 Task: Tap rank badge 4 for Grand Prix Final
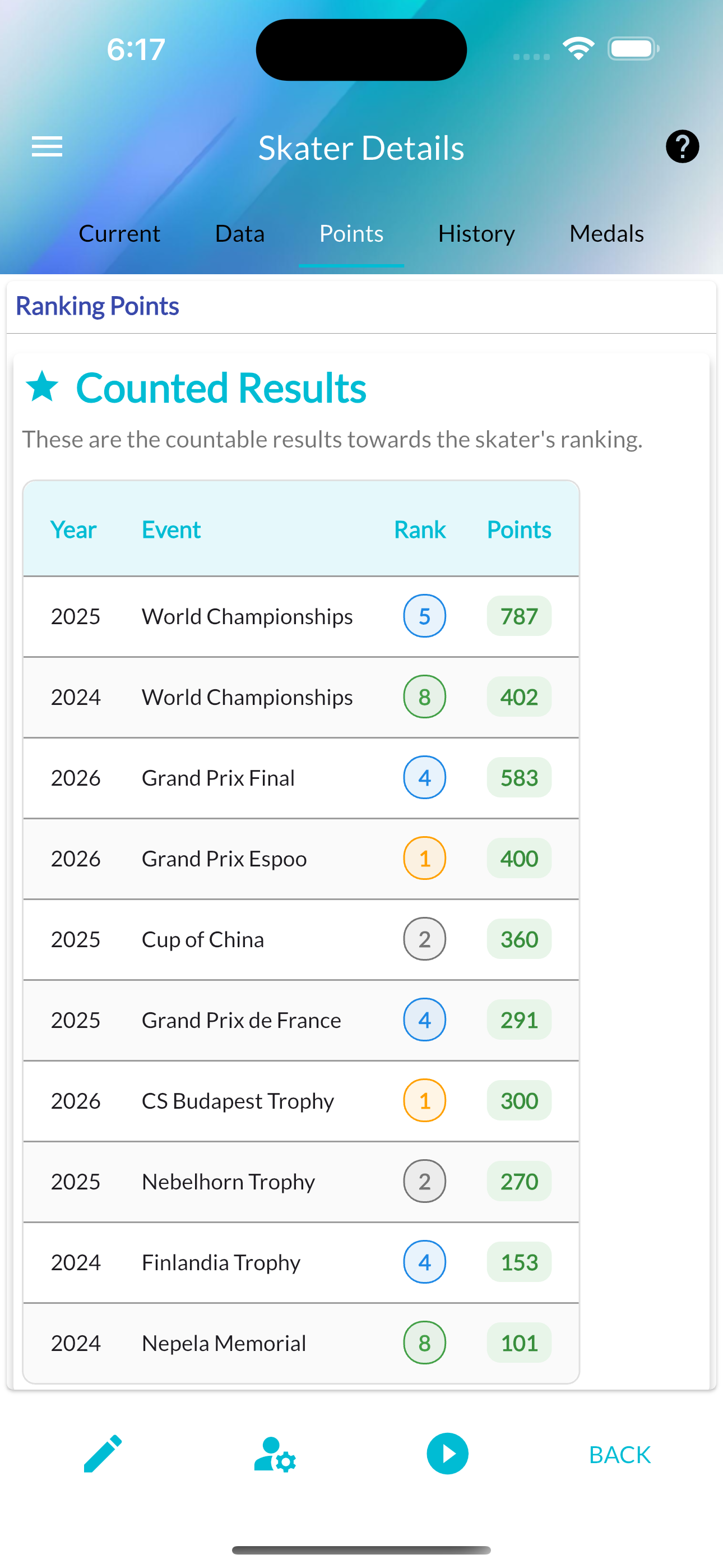(424, 777)
